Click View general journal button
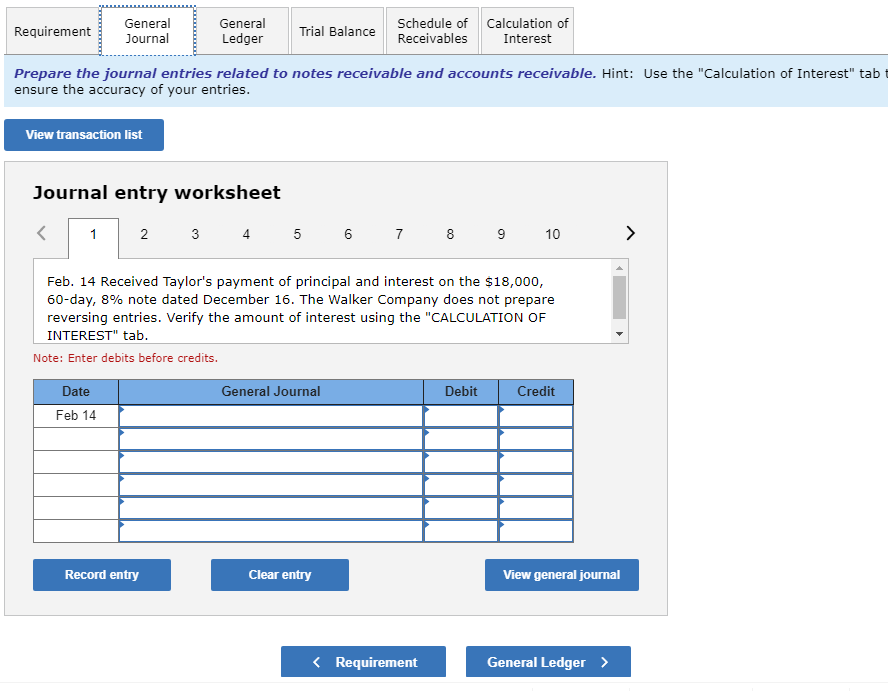 [x=562, y=575]
